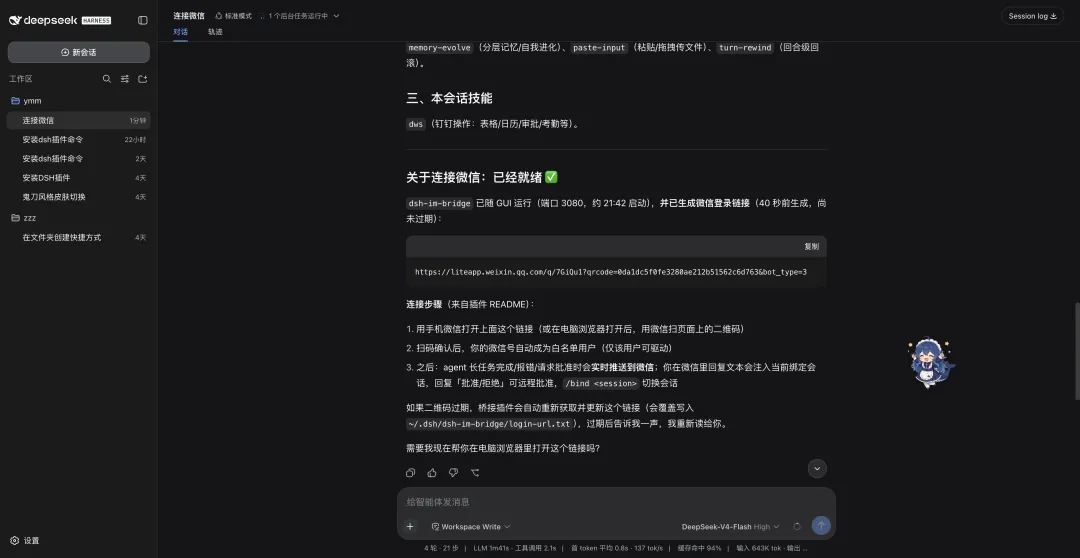This screenshot has height=558, width=1080.
Task: Click the DeepSeek whale logo
Action: (15, 21)
